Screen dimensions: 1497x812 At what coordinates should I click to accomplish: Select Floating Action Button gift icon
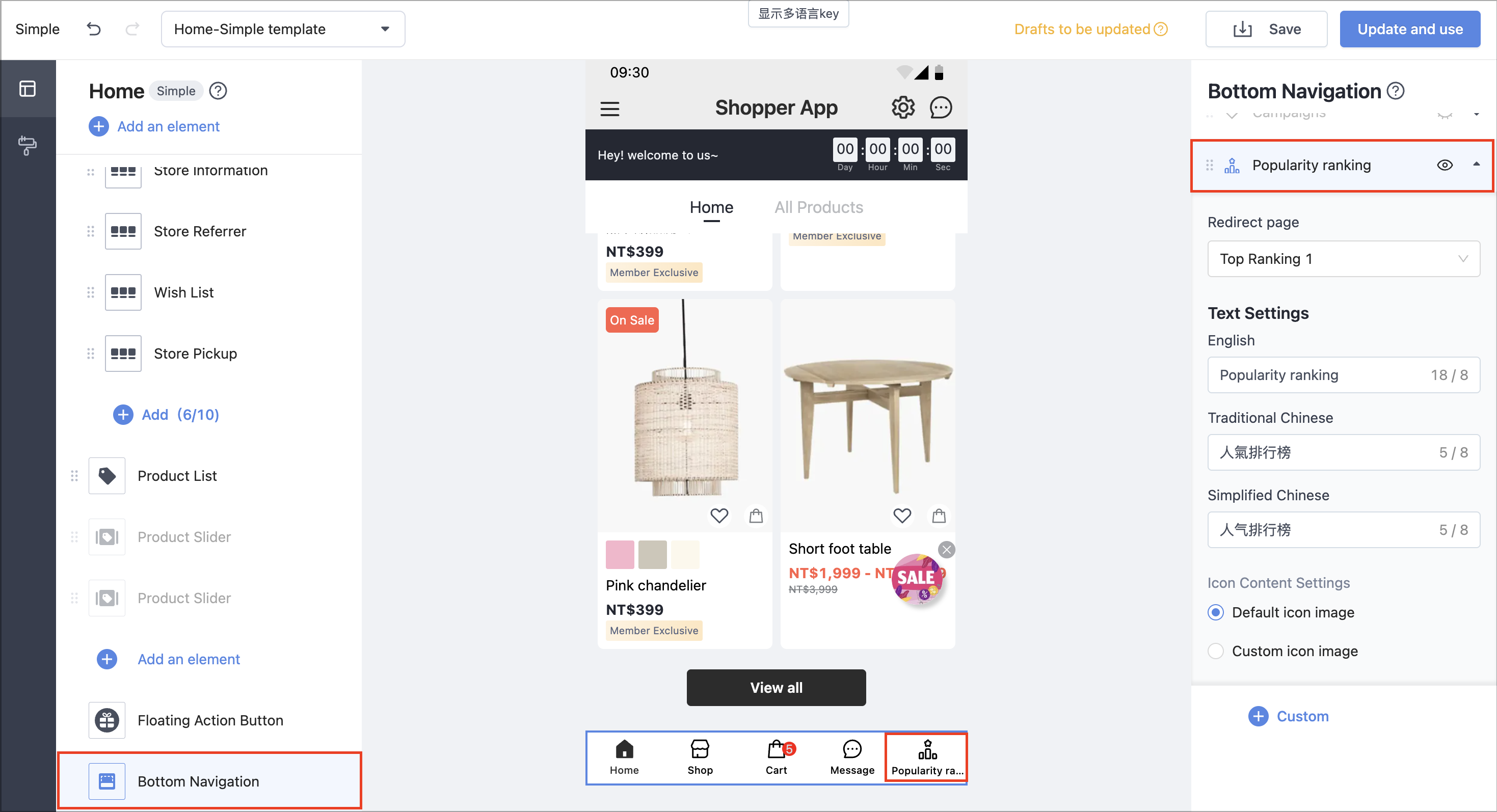(x=107, y=720)
